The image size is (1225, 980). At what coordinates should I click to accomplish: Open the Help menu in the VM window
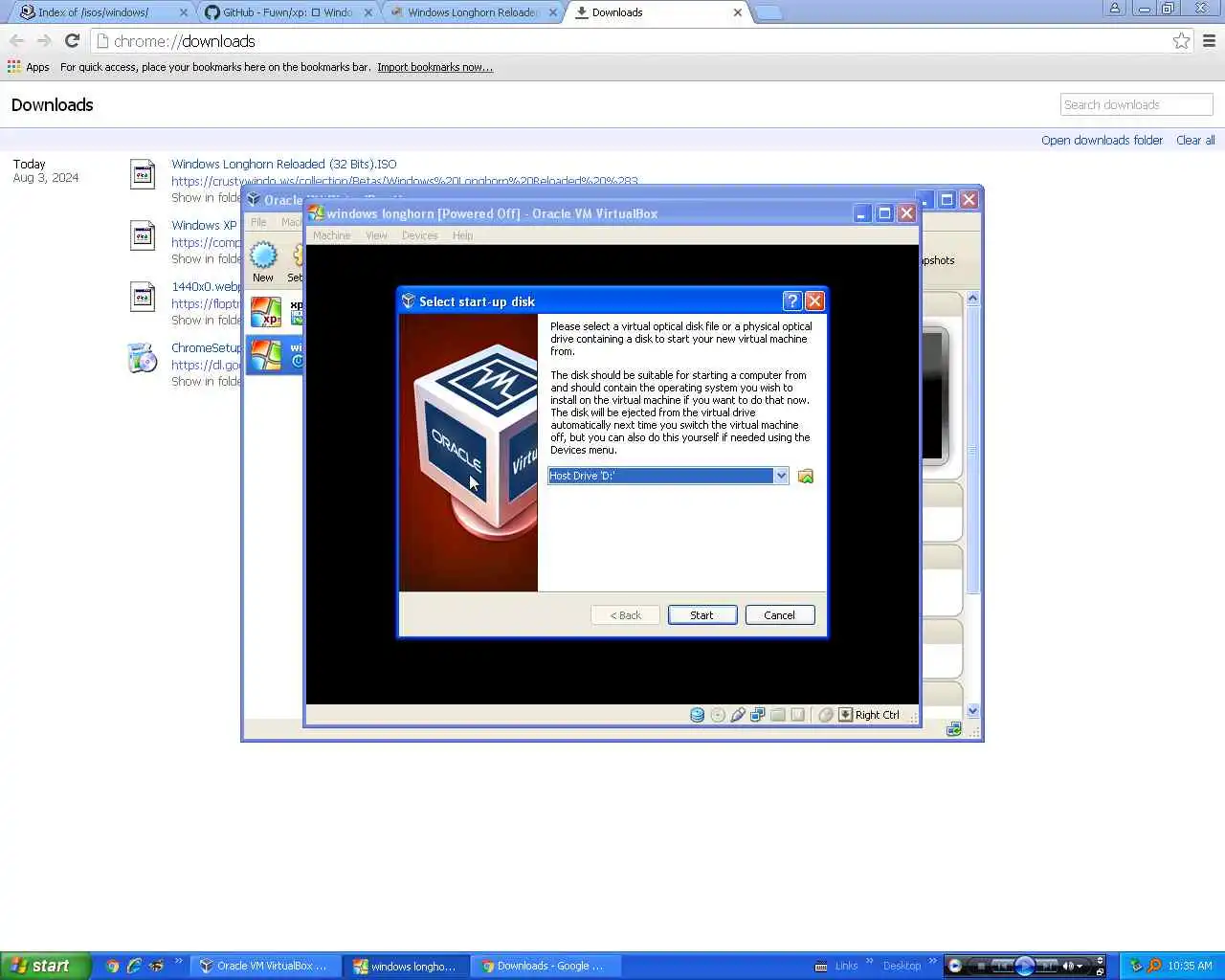(x=462, y=235)
